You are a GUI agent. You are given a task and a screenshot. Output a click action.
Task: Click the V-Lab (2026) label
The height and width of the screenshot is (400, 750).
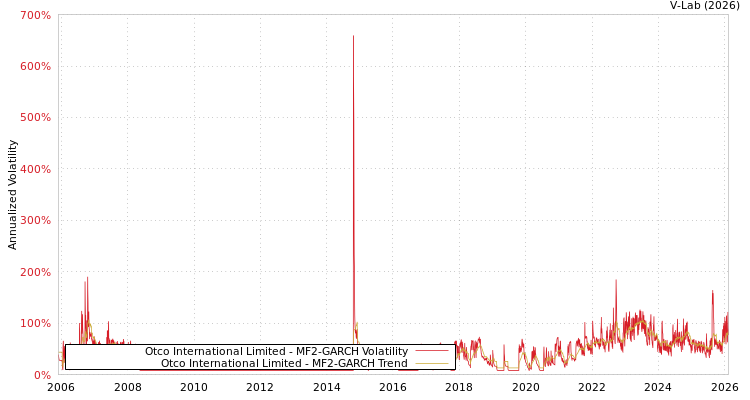coord(705,6)
